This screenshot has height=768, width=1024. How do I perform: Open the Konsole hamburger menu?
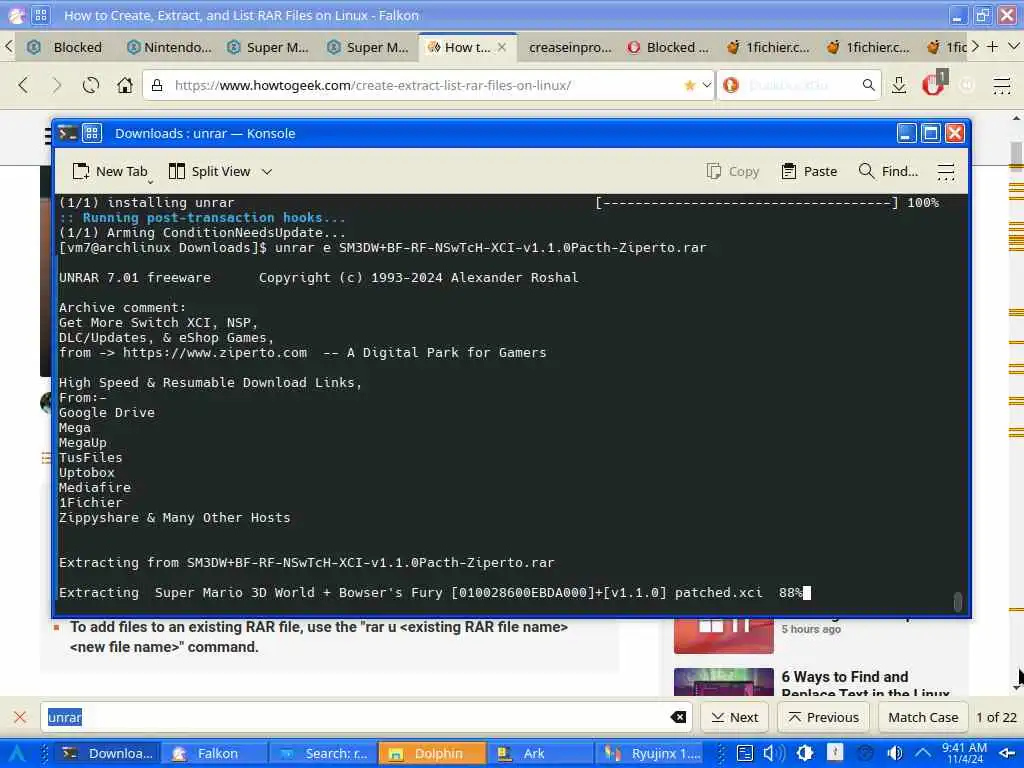946,171
